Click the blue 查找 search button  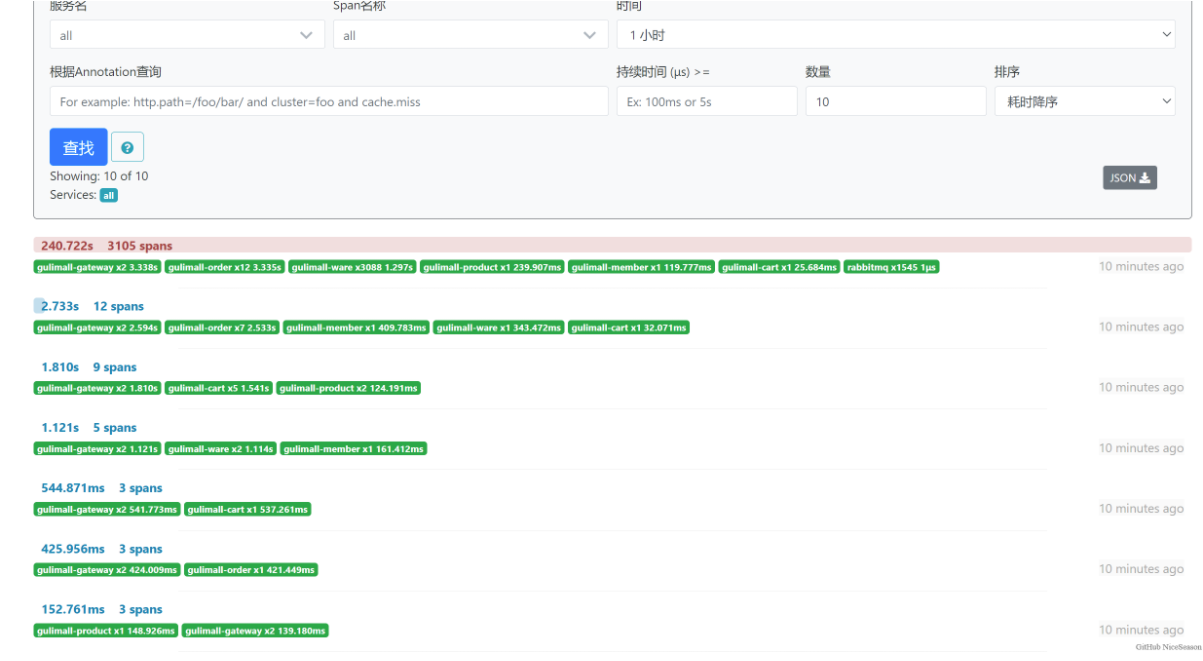[x=78, y=147]
